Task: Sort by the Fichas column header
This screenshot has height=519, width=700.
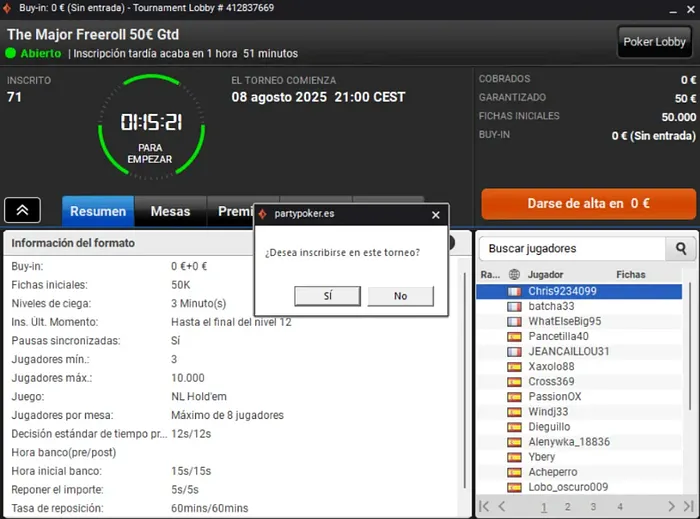Action: [x=631, y=274]
